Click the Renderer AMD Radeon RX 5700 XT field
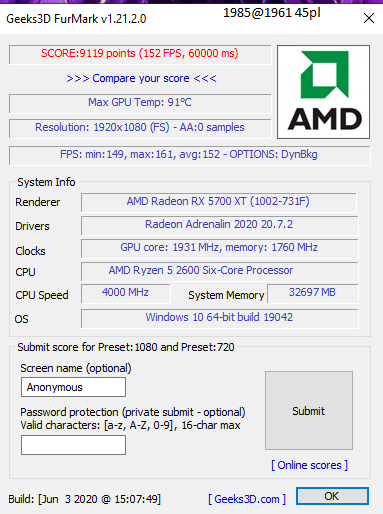Screen dimensions: 383x514 pos(219,202)
